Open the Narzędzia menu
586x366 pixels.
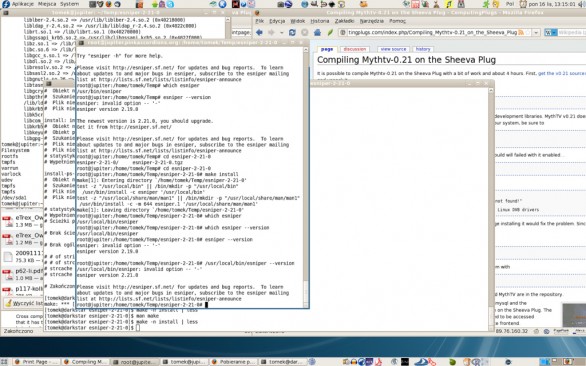coord(371,21)
